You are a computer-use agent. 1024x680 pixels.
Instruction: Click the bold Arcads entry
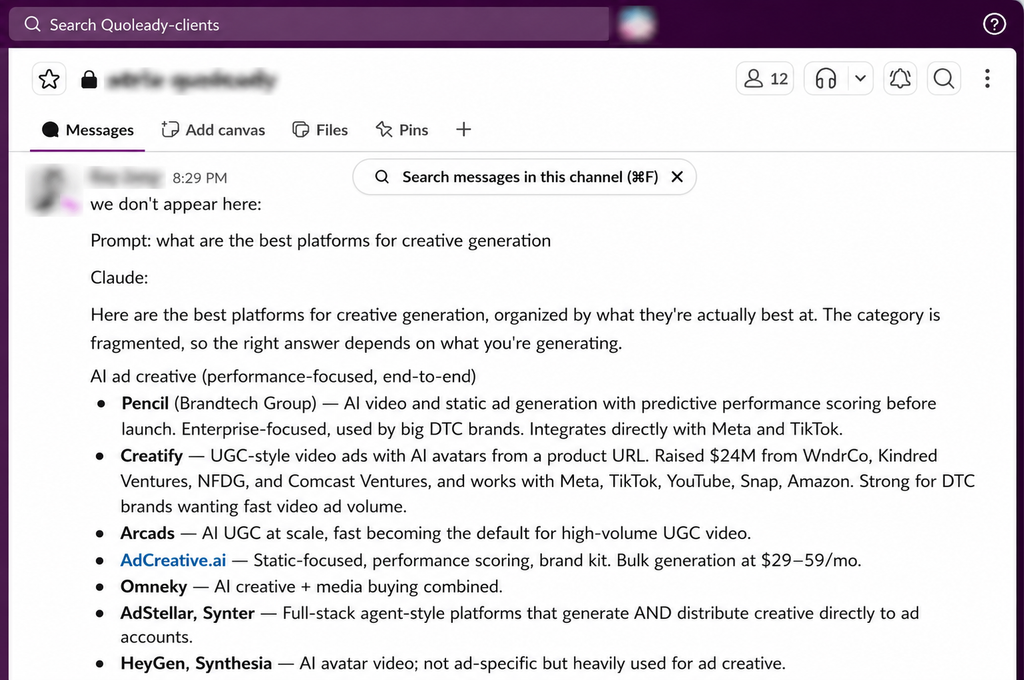click(148, 533)
